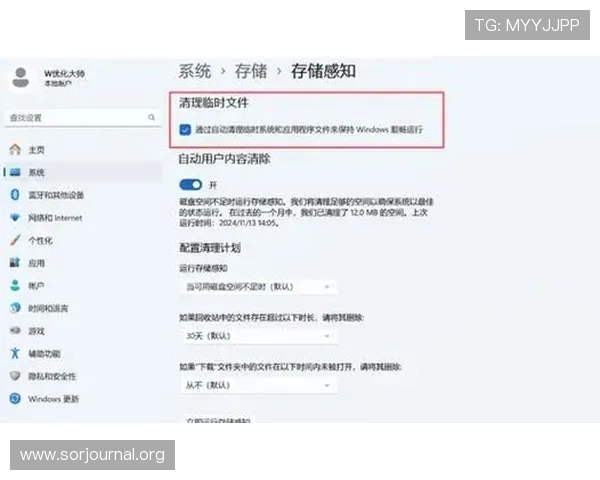
Task: Click the Accounts (帐户) person icon
Action: click(15, 285)
